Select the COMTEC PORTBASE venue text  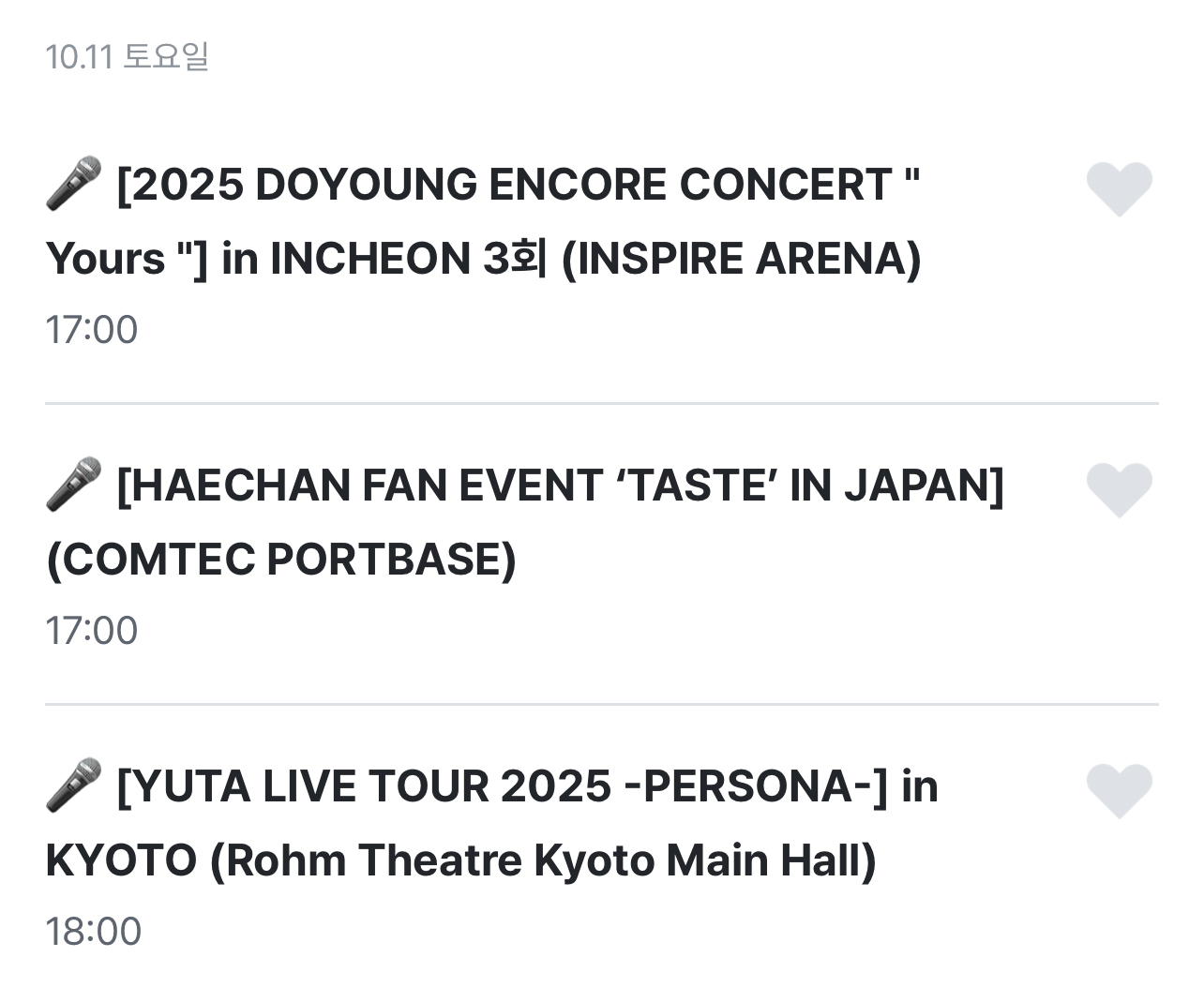point(281,560)
